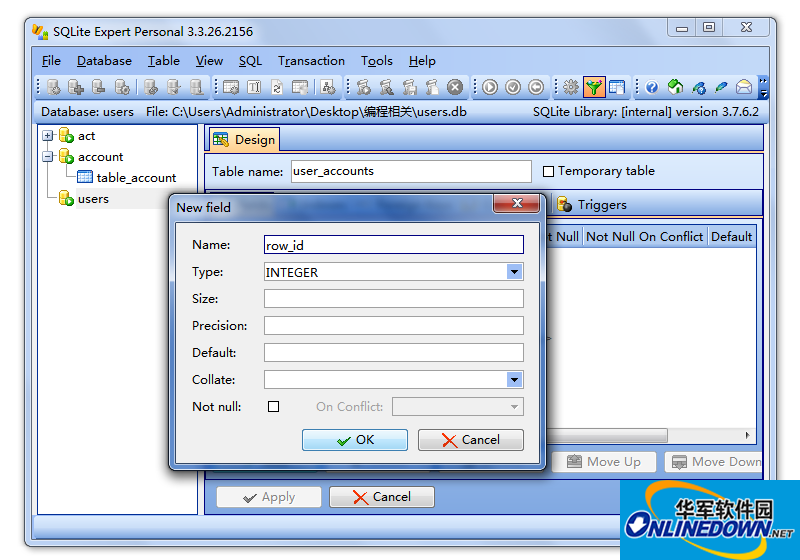Open the On Conflict dropdown
800x560 pixels.
point(458,406)
